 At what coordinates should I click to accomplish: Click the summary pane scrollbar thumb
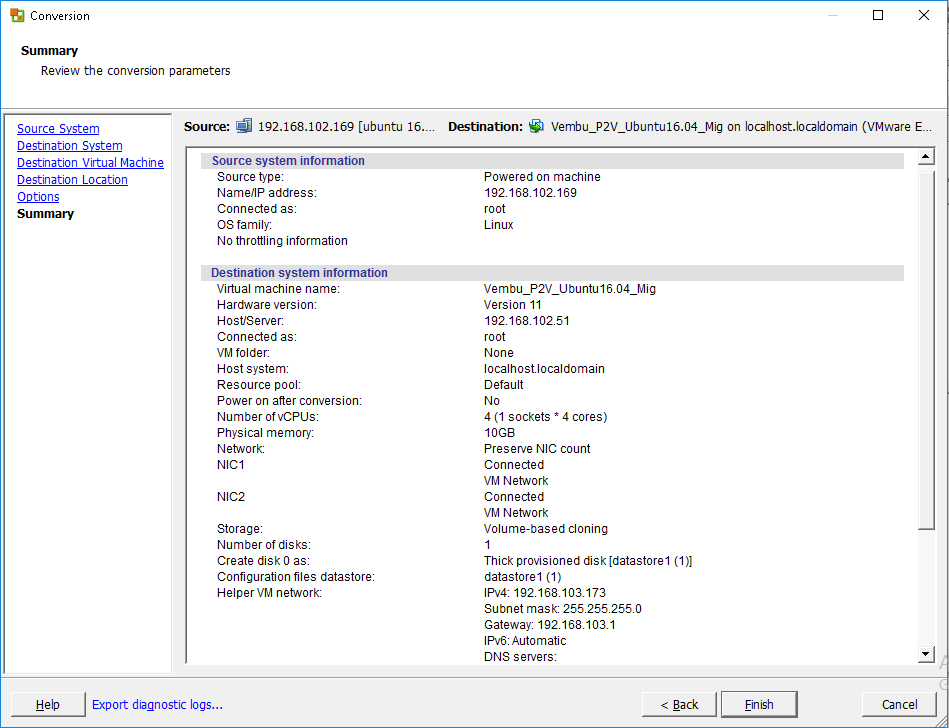click(925, 350)
